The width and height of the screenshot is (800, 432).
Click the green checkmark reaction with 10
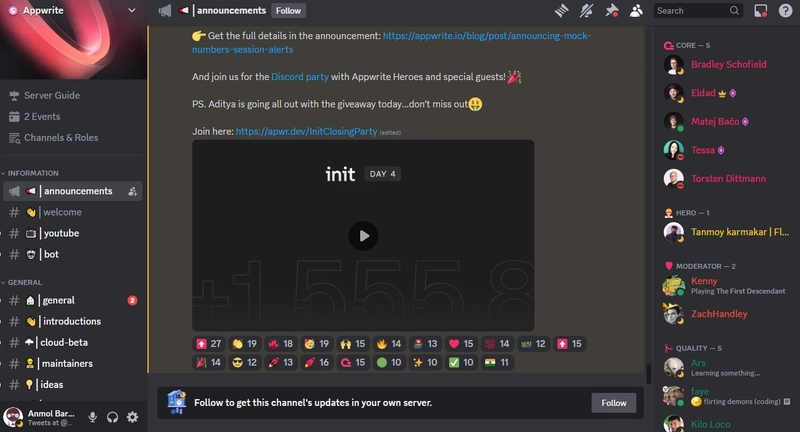(462, 363)
